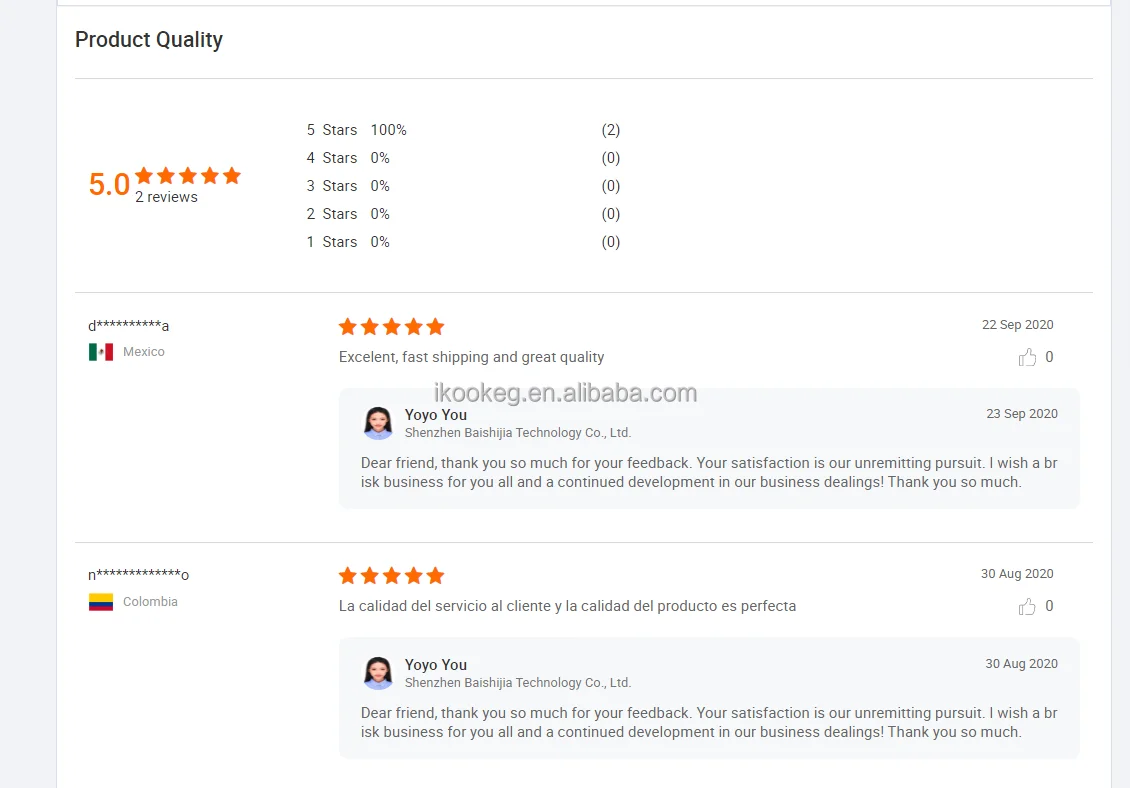Click the Mexico flag icon
1130x788 pixels.
click(101, 352)
